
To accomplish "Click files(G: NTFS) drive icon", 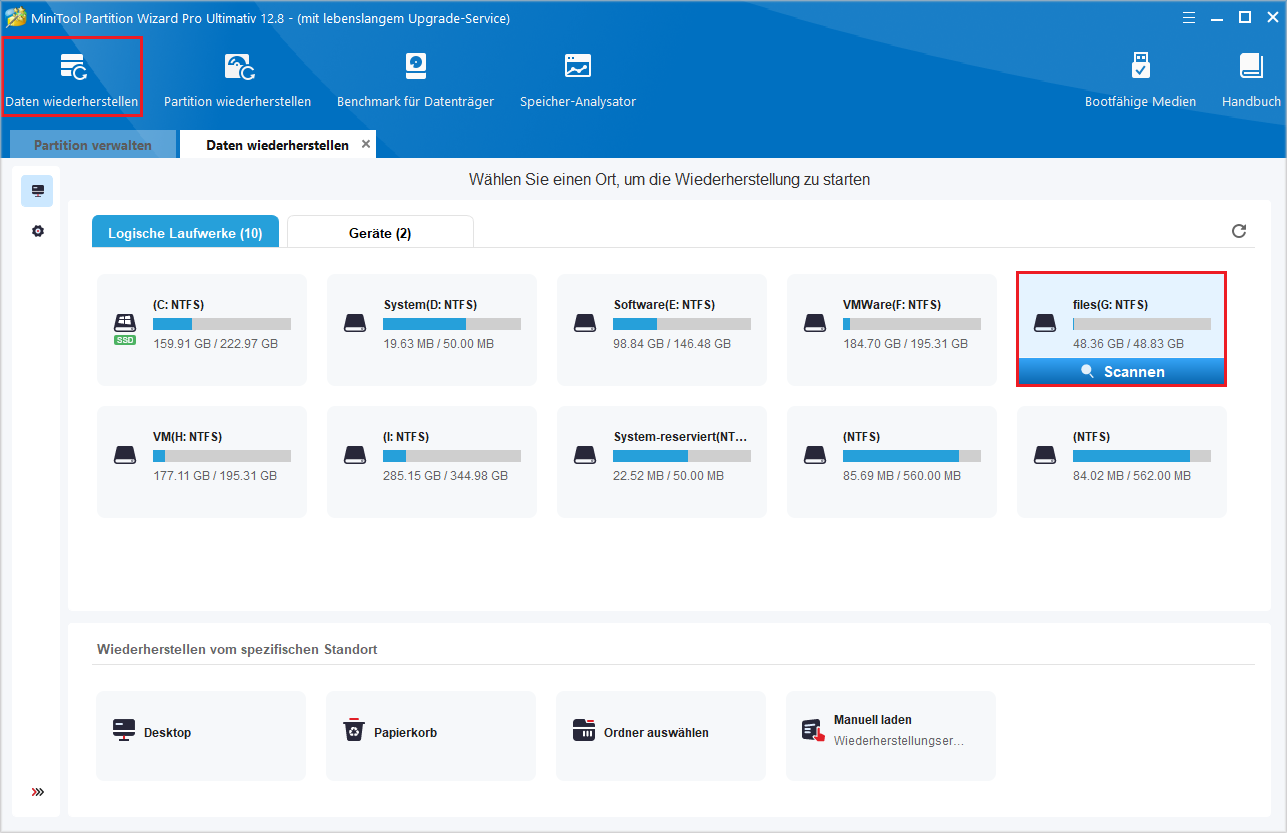I will coord(1045,323).
